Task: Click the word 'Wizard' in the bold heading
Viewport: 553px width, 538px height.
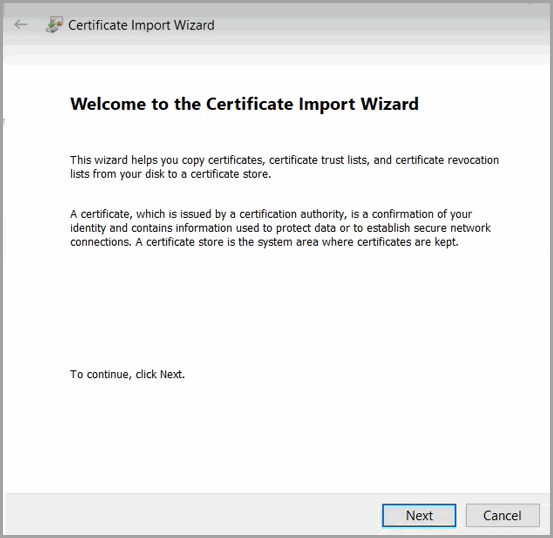Action: (x=389, y=104)
